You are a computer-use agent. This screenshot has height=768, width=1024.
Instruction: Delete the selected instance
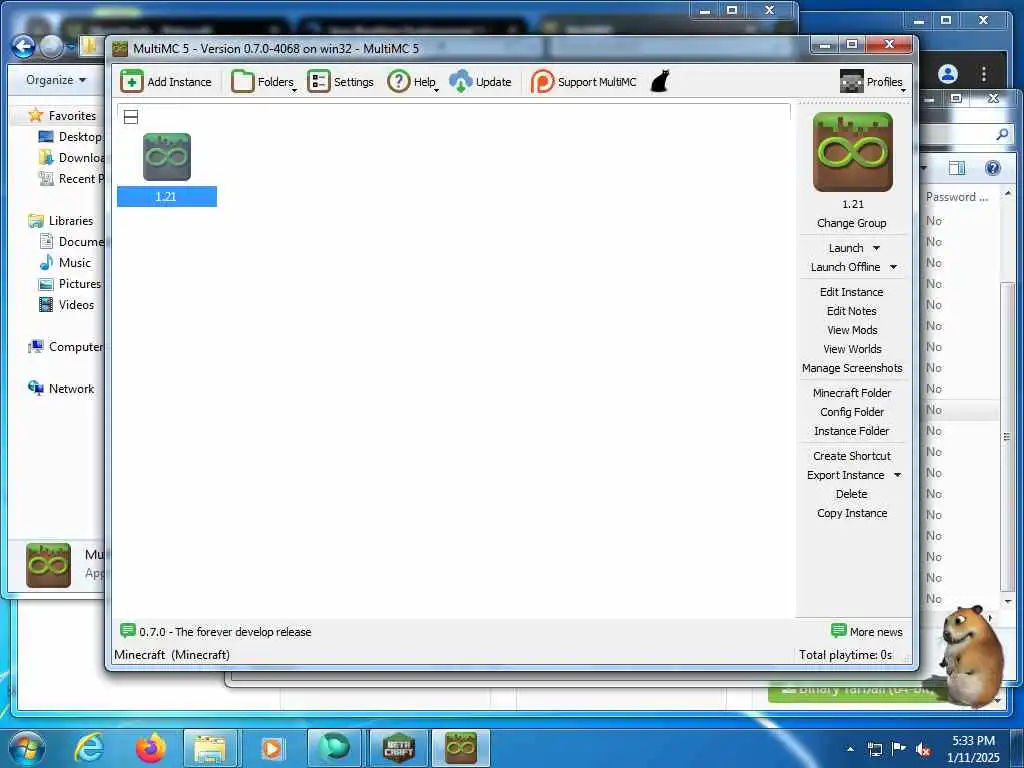(x=852, y=494)
